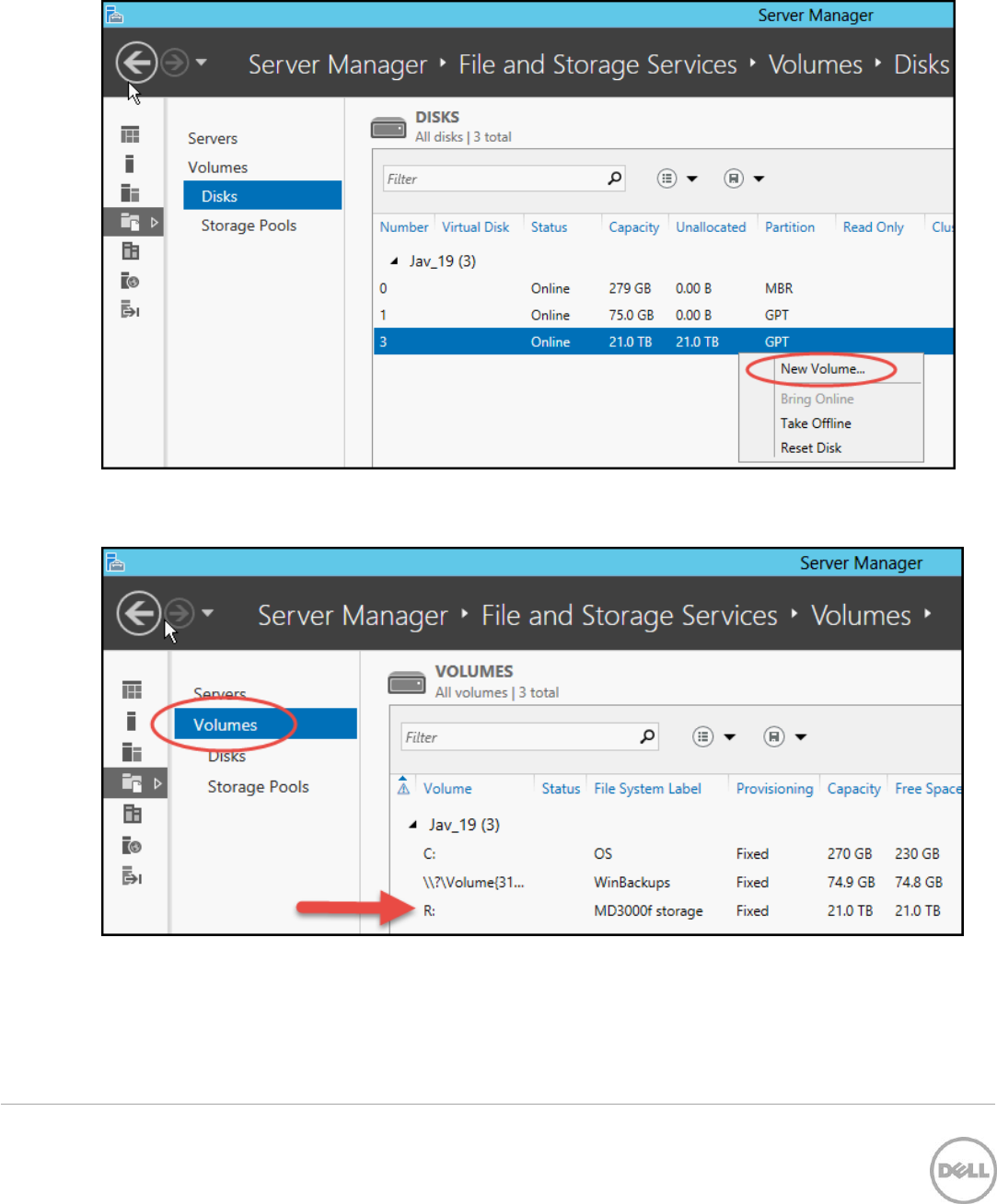Click Volumes breadcrumb in the Volumes window path
Viewport: 997px width, 1204px height.
(x=861, y=616)
